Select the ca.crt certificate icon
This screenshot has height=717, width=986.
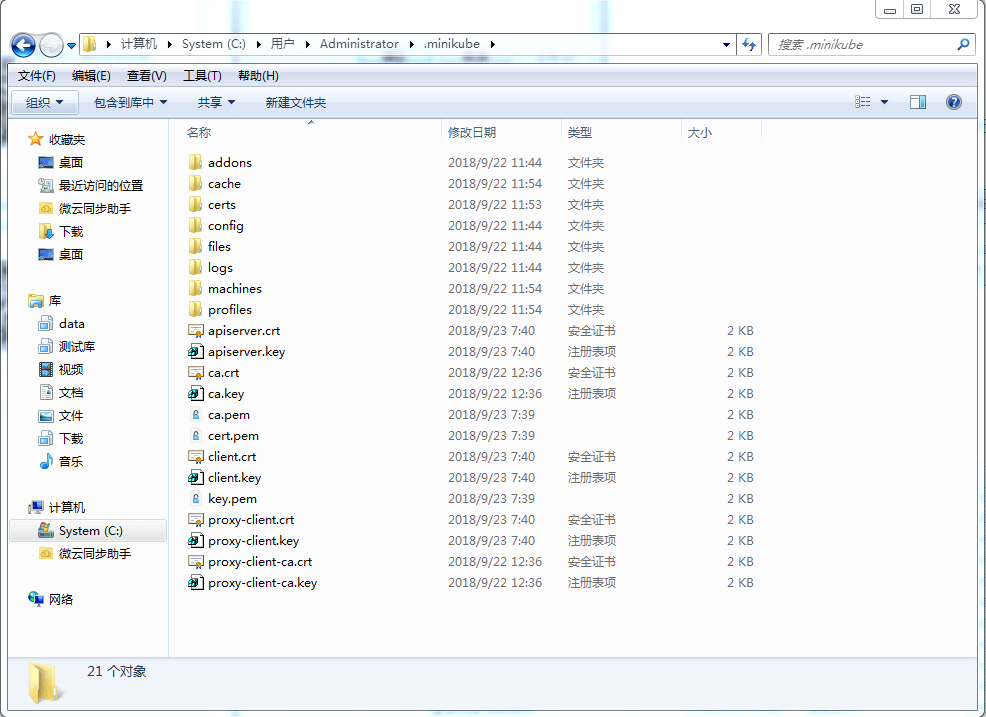tap(196, 373)
